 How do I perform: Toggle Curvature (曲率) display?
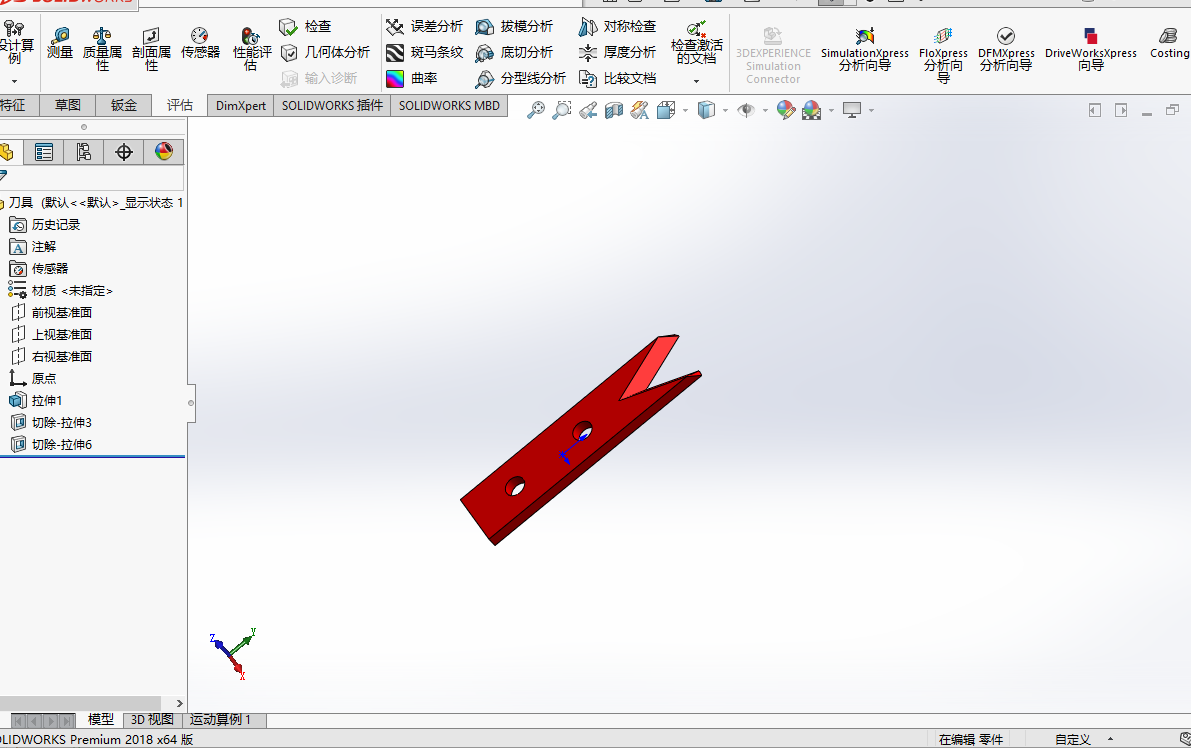coord(411,78)
